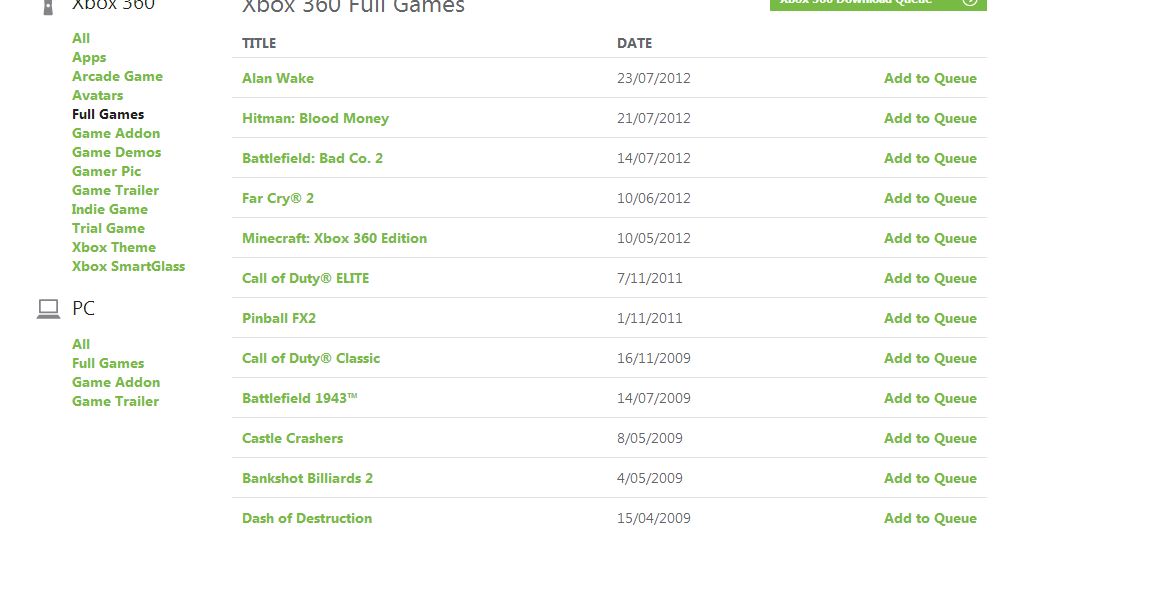The height and width of the screenshot is (609, 1152).
Task: Add Hitman: Blood Money to queue
Action: click(x=930, y=118)
